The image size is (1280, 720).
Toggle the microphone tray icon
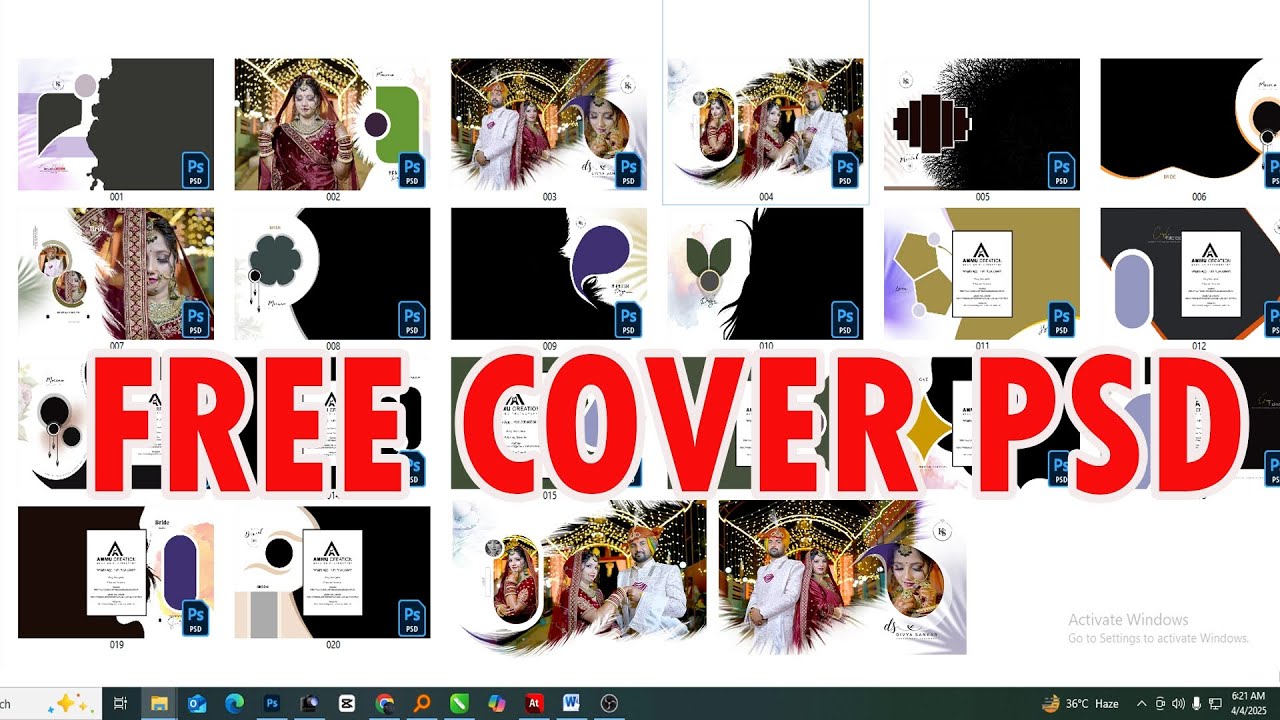point(1197,704)
